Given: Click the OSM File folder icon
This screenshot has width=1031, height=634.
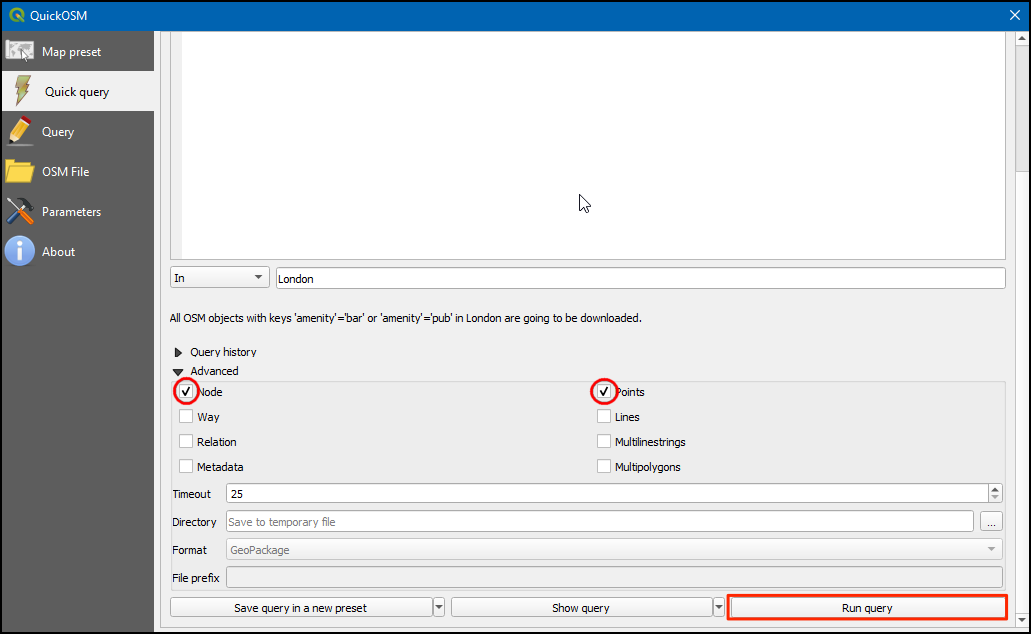Looking at the screenshot, I should coord(20,171).
